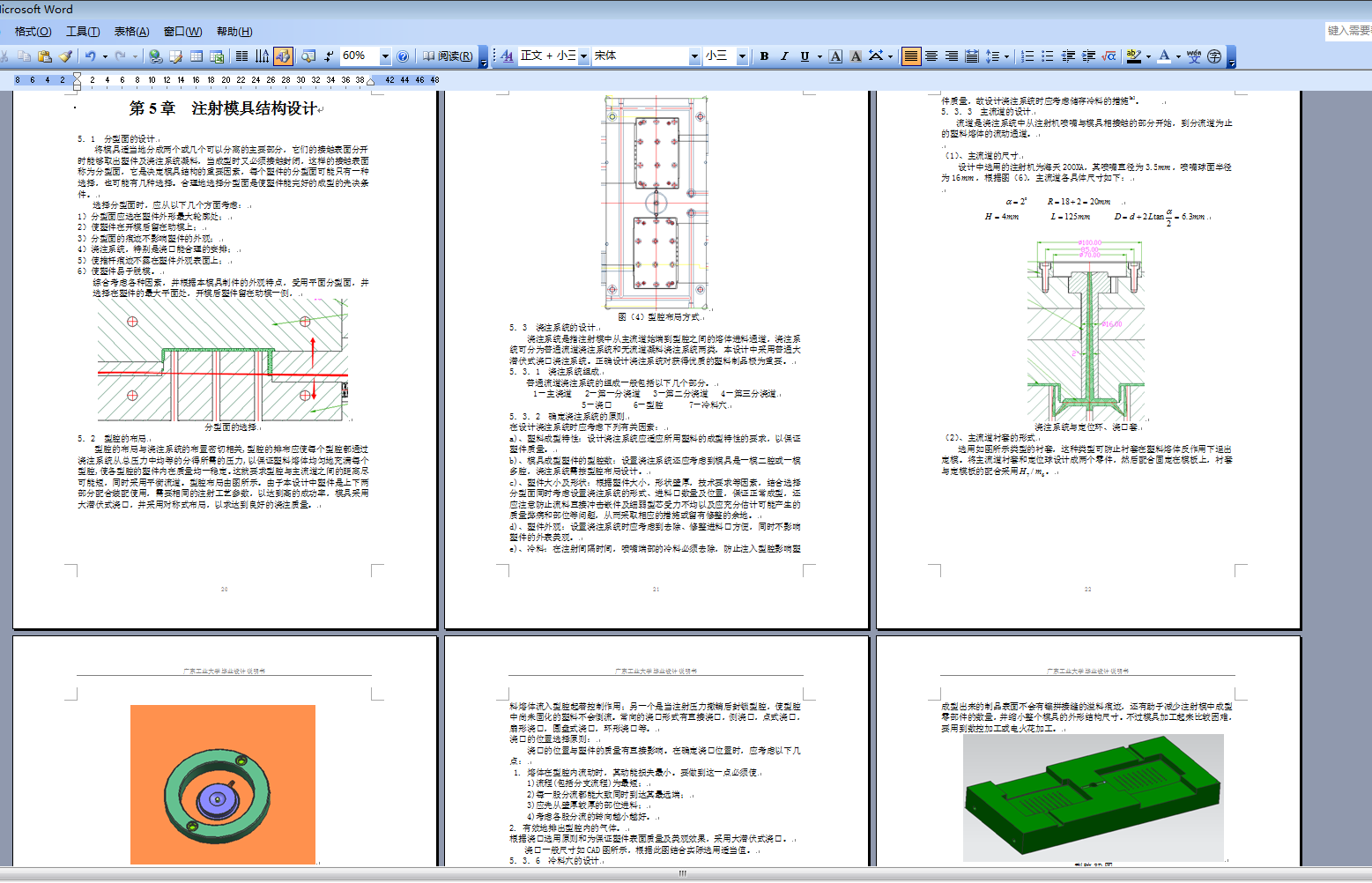Open the font name dropdown for 宋体
The height and width of the screenshot is (883, 1372).
[694, 56]
